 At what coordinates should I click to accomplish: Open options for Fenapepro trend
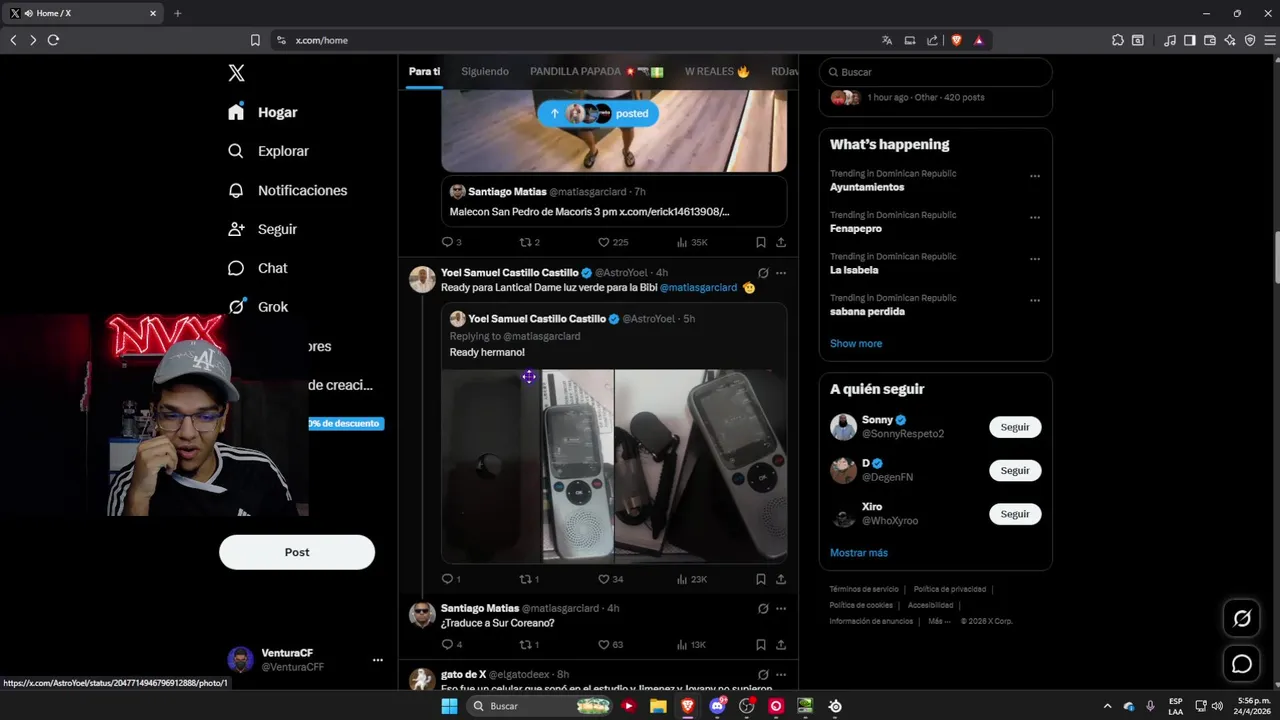(1035, 217)
